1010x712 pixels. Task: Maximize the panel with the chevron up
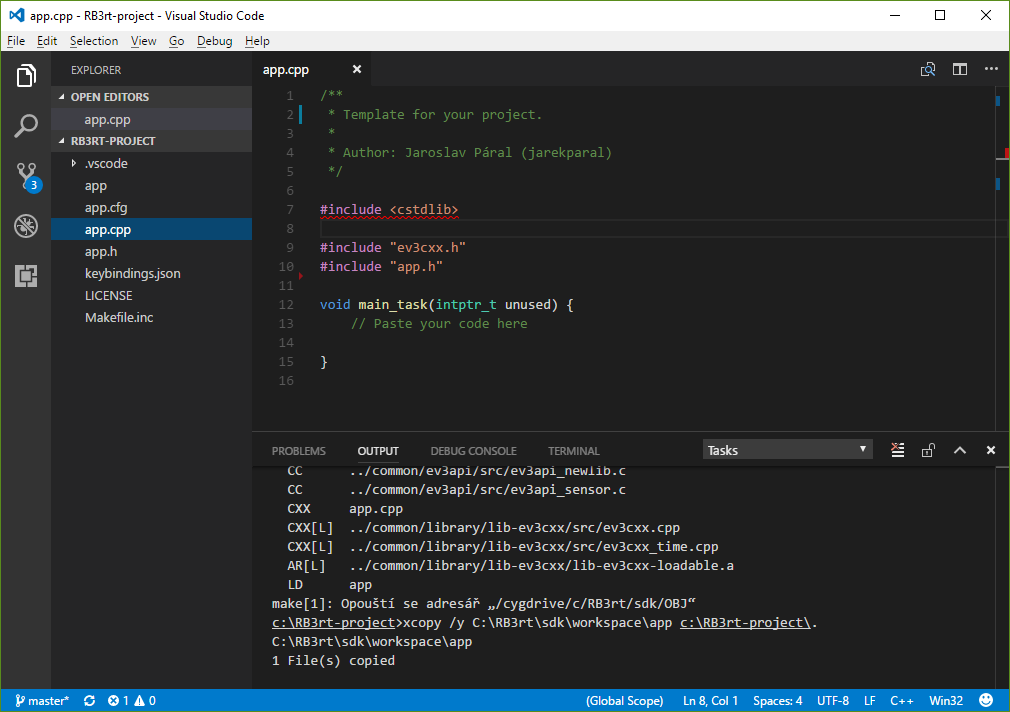coord(960,450)
